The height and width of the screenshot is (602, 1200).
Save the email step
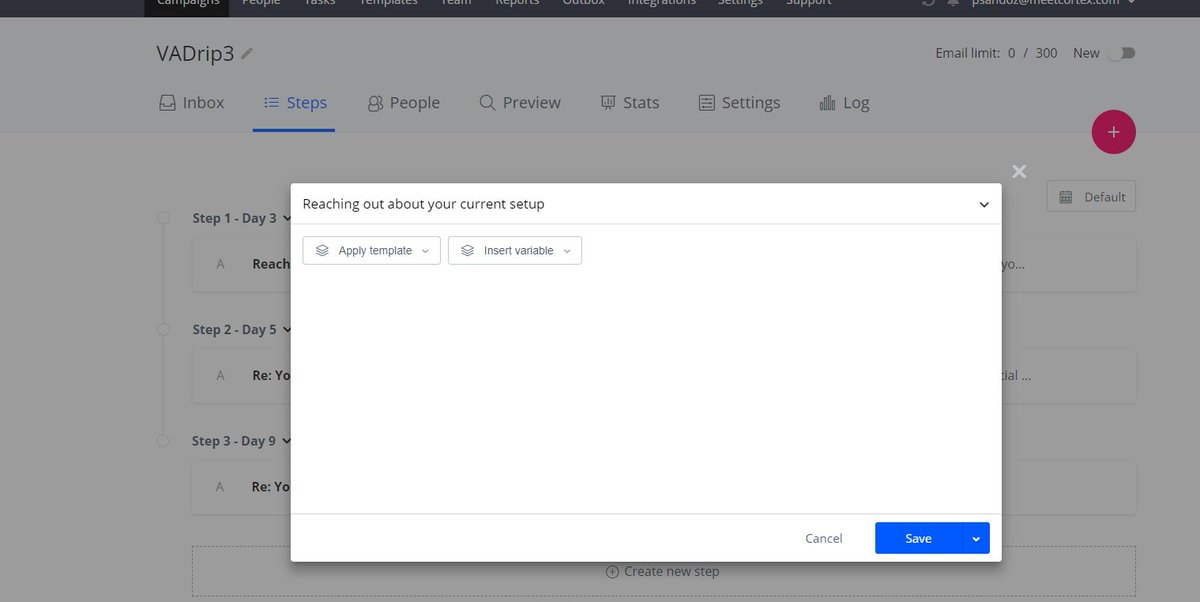click(918, 538)
